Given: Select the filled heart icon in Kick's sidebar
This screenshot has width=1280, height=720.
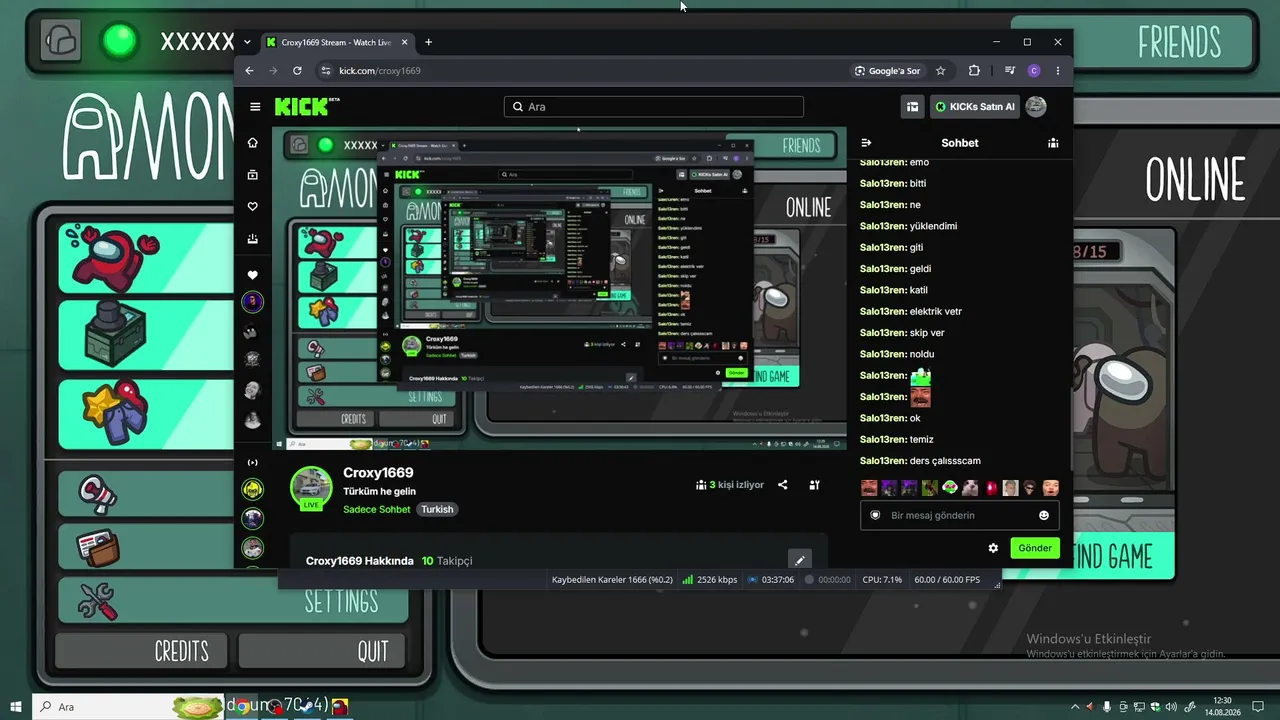Looking at the screenshot, I should tap(253, 275).
